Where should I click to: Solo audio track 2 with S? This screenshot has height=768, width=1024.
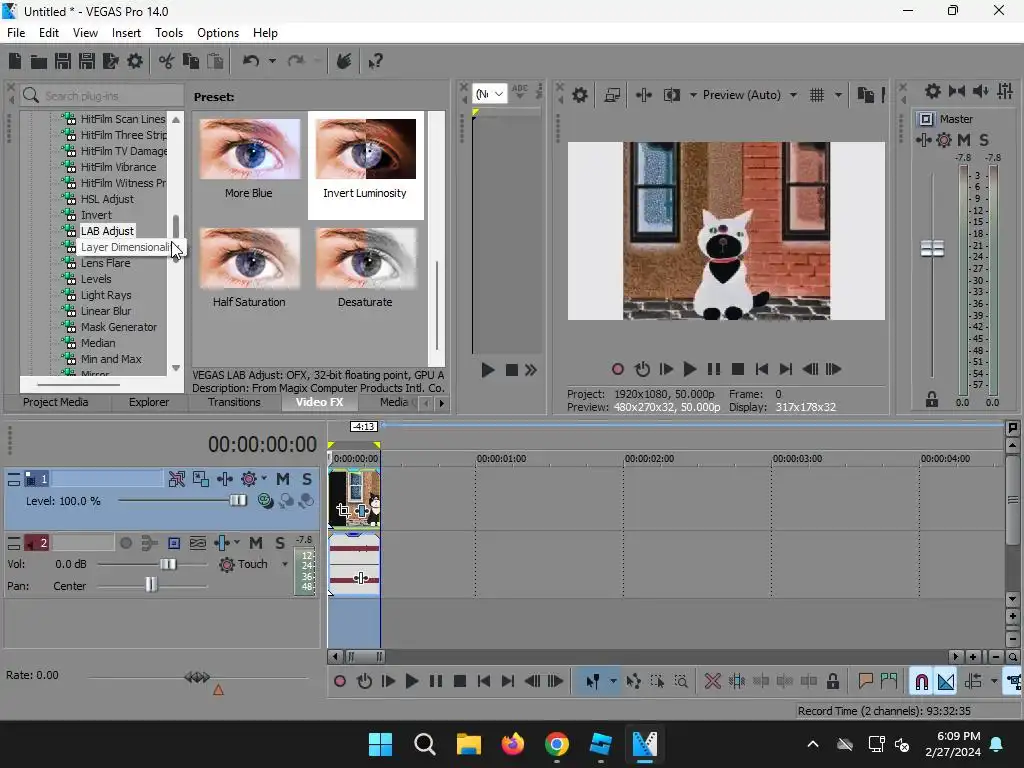tap(280, 543)
